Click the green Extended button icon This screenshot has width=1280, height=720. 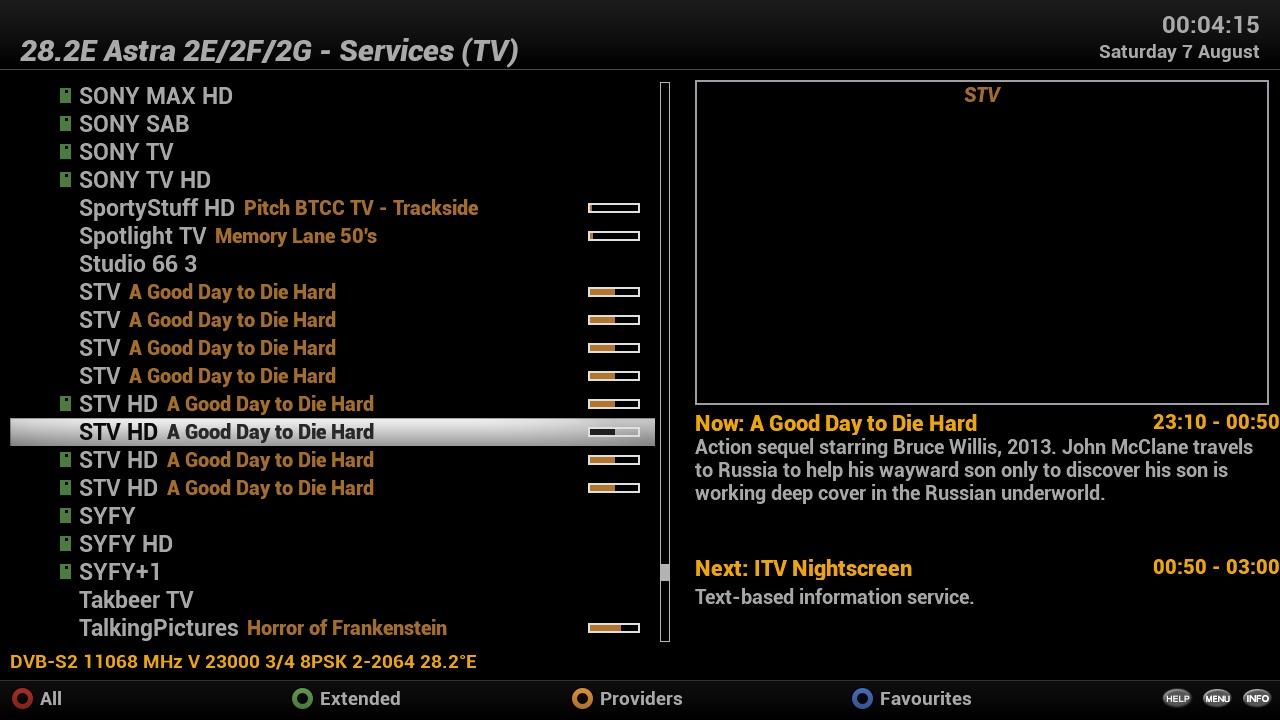coord(302,699)
